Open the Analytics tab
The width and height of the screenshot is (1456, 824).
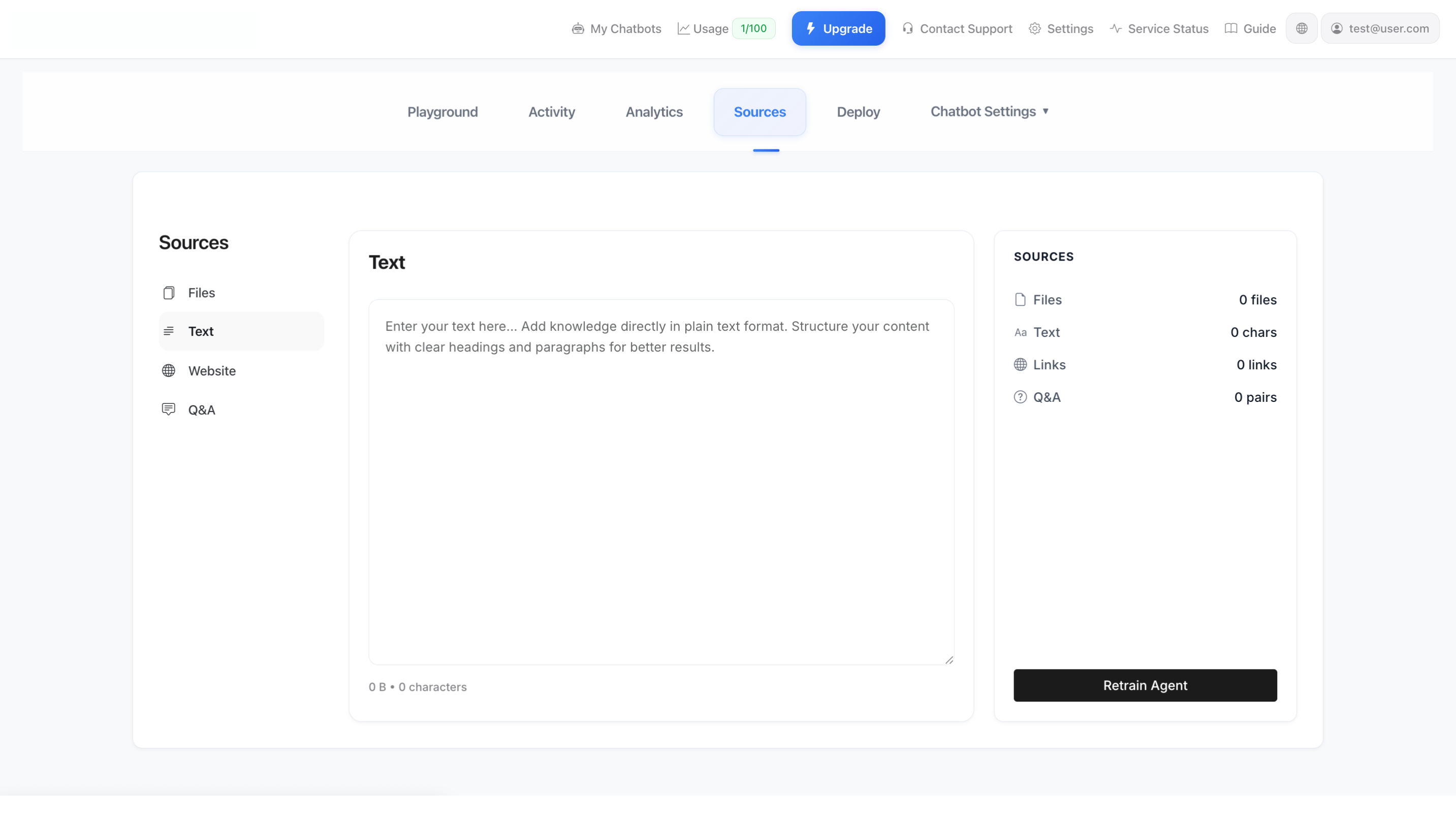pos(654,111)
